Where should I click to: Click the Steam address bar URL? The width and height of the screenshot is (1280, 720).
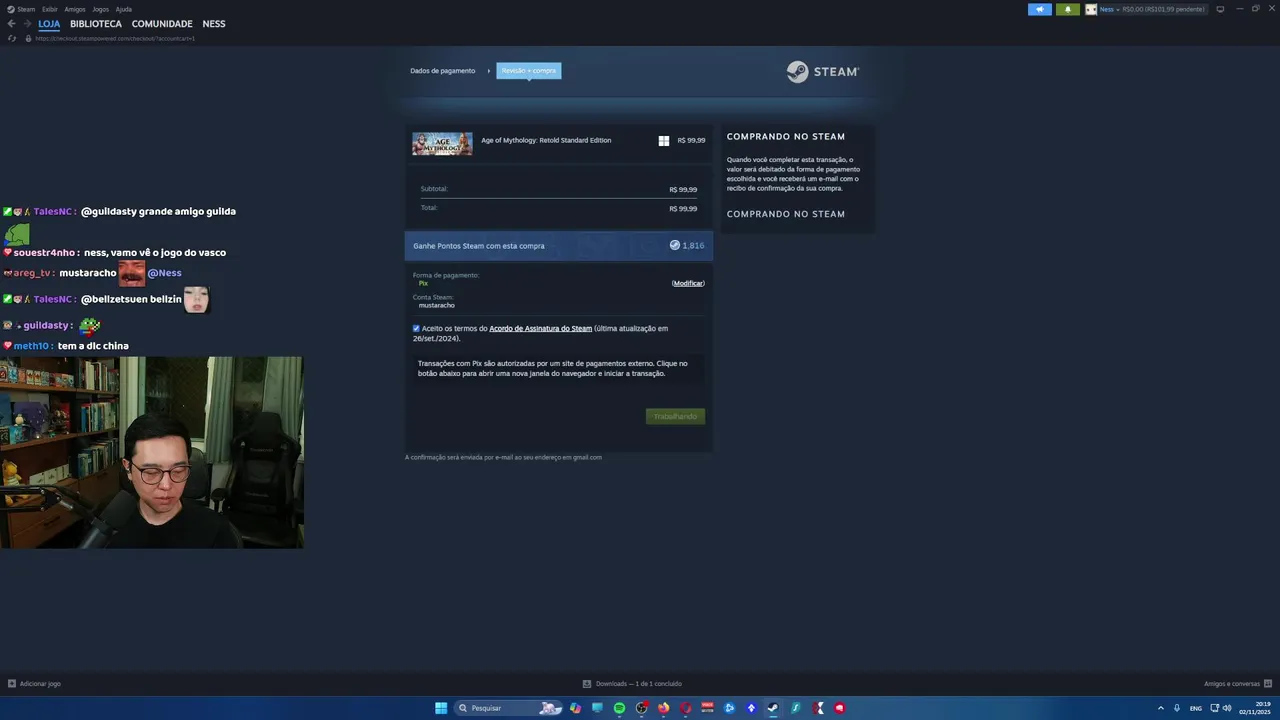(115, 38)
